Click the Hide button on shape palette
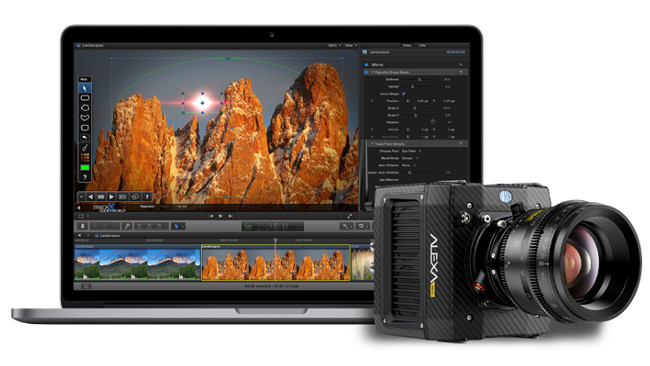Image resolution: width=650 pixels, height=366 pixels. click(x=84, y=79)
